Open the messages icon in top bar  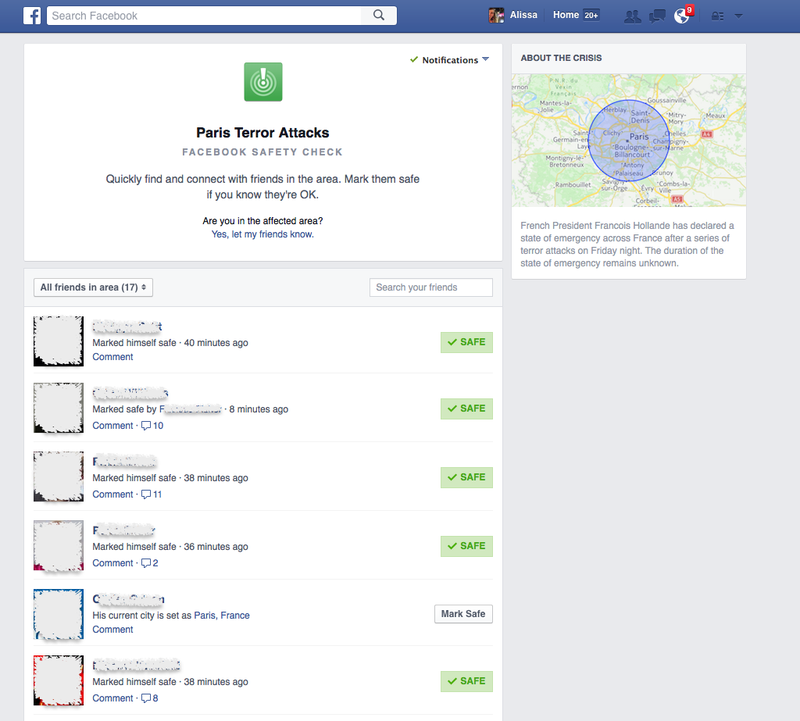coord(657,16)
